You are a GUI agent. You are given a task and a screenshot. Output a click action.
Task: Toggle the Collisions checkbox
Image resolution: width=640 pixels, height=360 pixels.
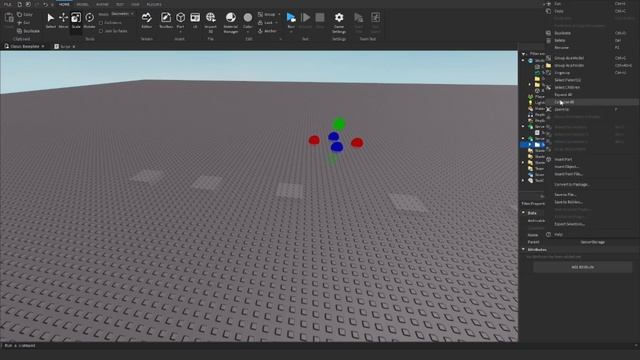101,23
